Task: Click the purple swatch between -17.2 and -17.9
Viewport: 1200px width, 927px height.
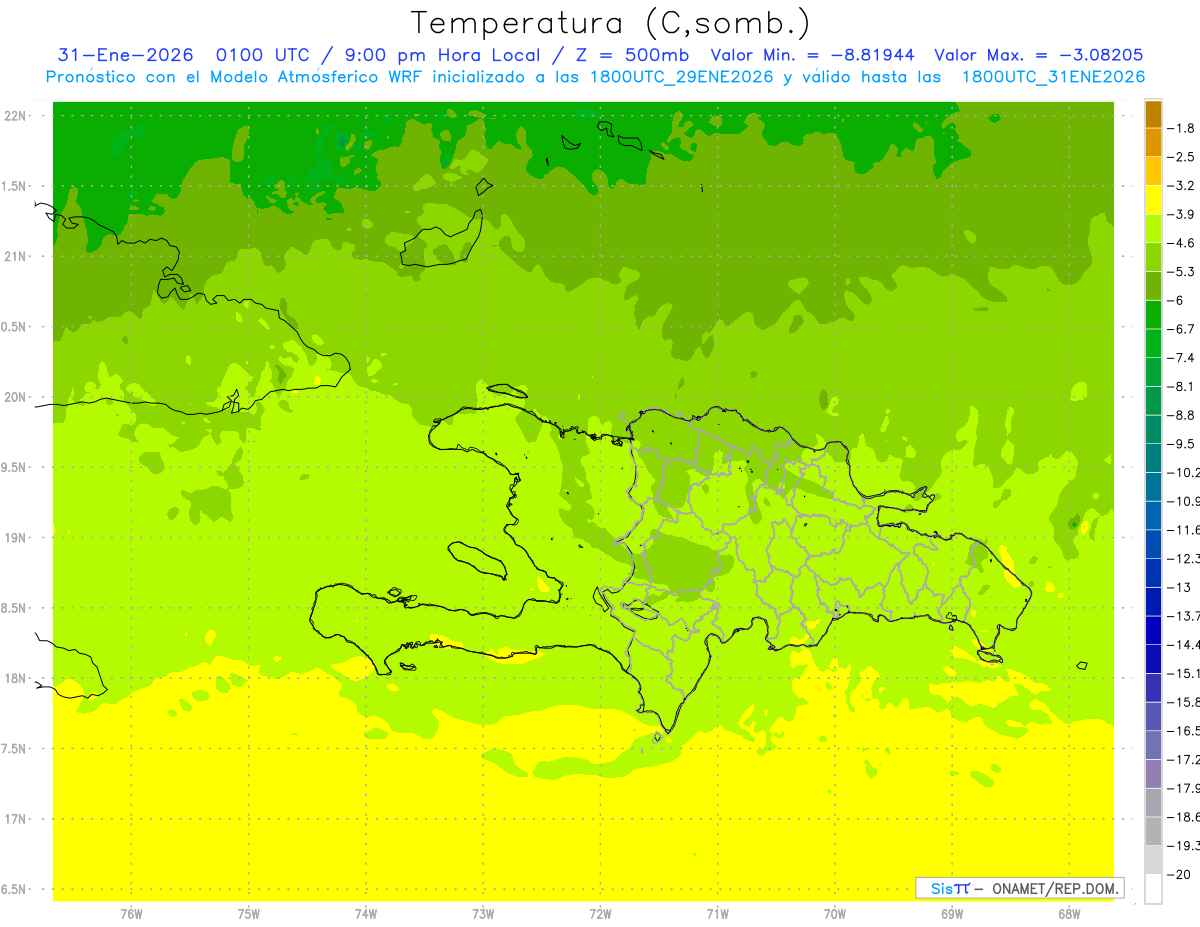Action: tap(1153, 774)
